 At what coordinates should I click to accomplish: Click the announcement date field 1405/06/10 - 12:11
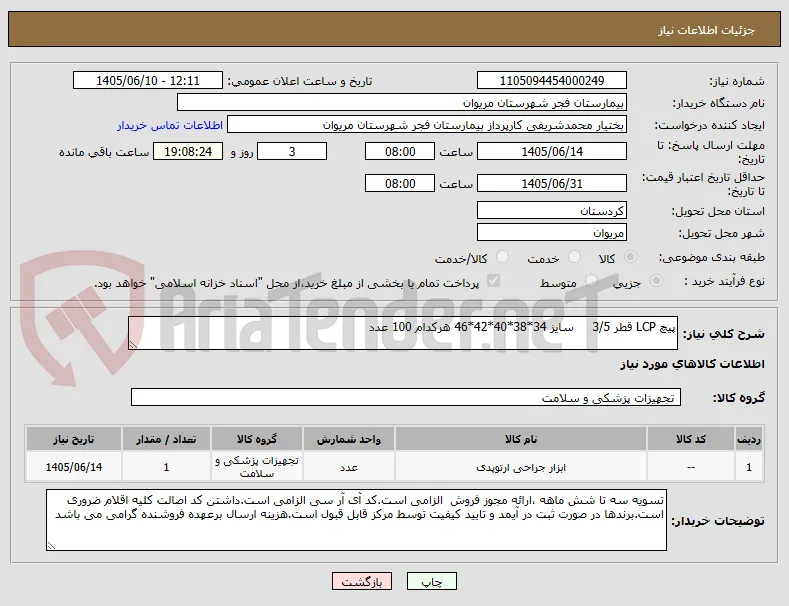148,81
